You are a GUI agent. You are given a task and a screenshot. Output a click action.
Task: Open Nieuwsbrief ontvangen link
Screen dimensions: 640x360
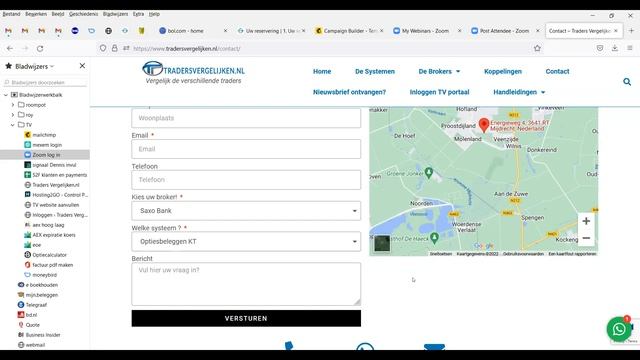(x=349, y=92)
